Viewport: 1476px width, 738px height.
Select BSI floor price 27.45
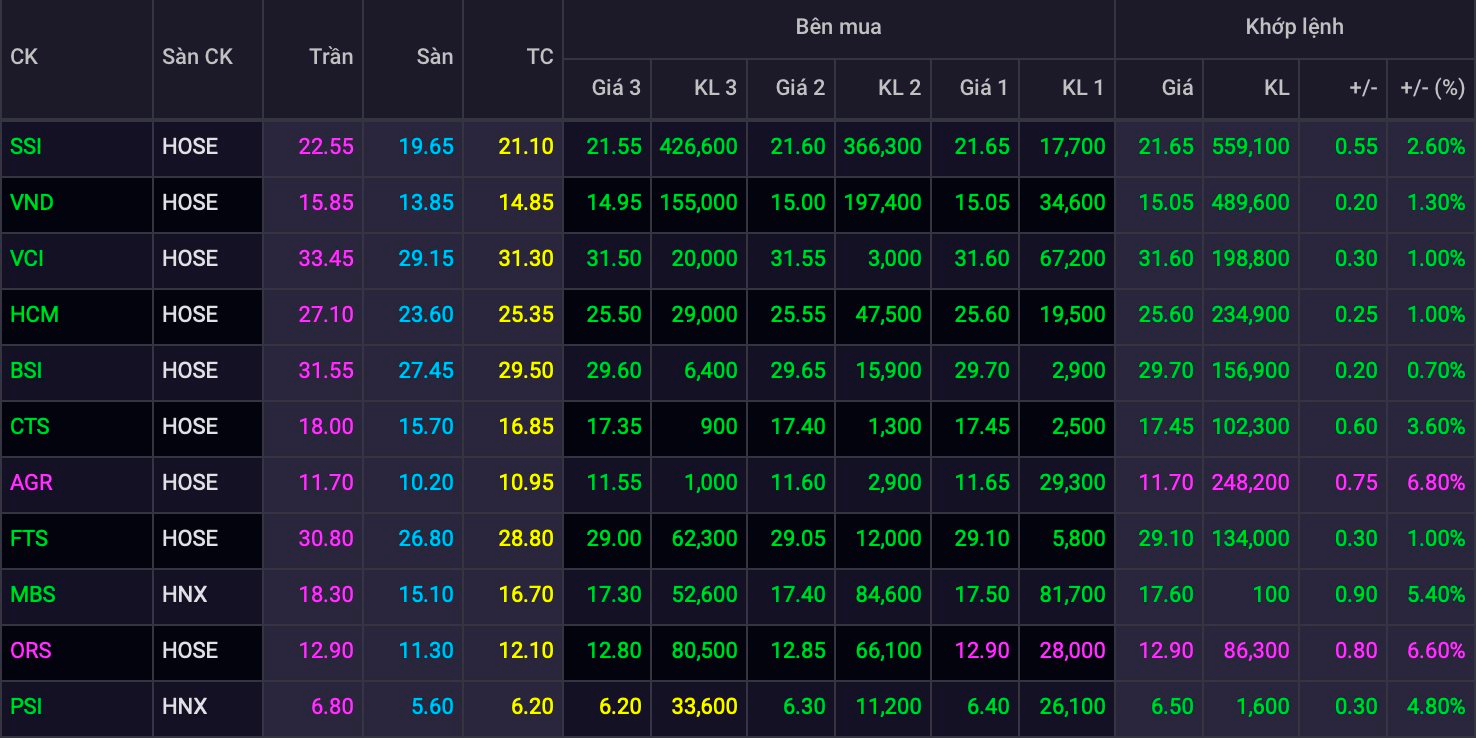pos(426,371)
